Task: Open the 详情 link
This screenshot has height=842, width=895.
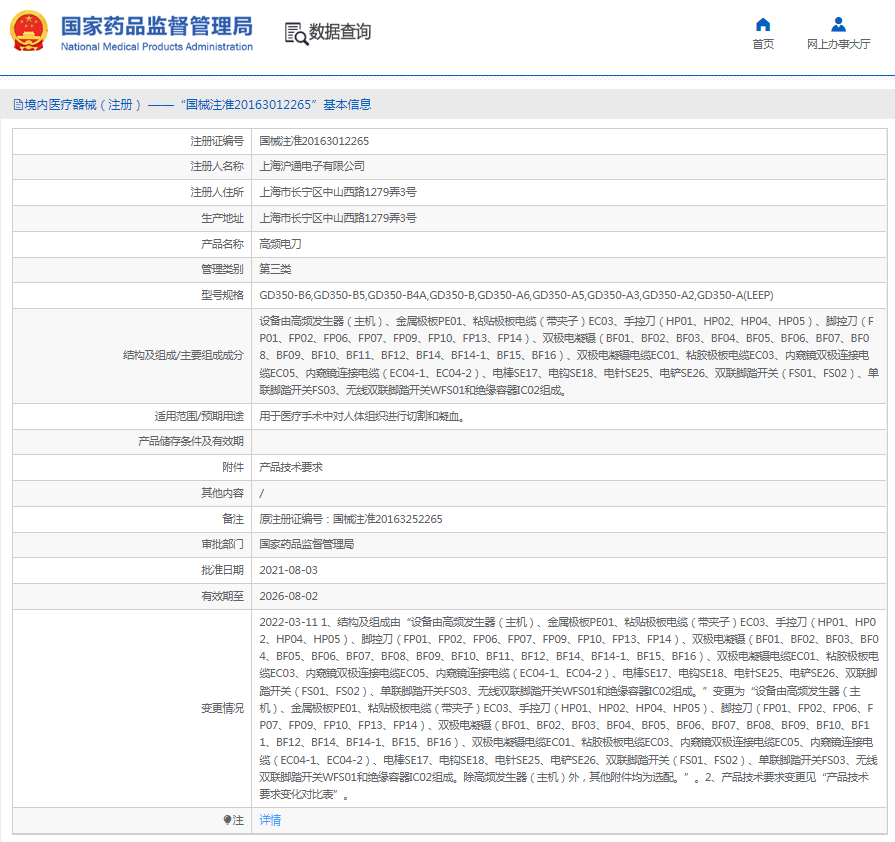Action: coord(270,820)
